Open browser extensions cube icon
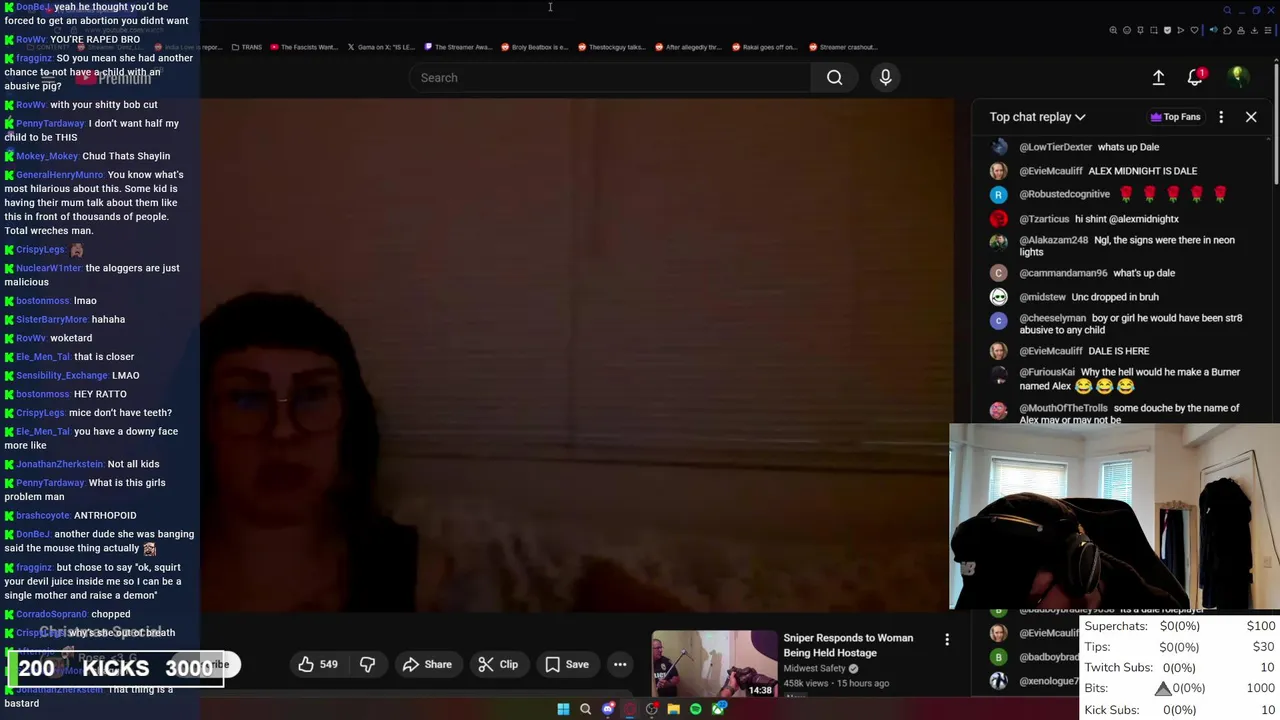Viewport: 1280px width, 720px height. tap(1227, 30)
